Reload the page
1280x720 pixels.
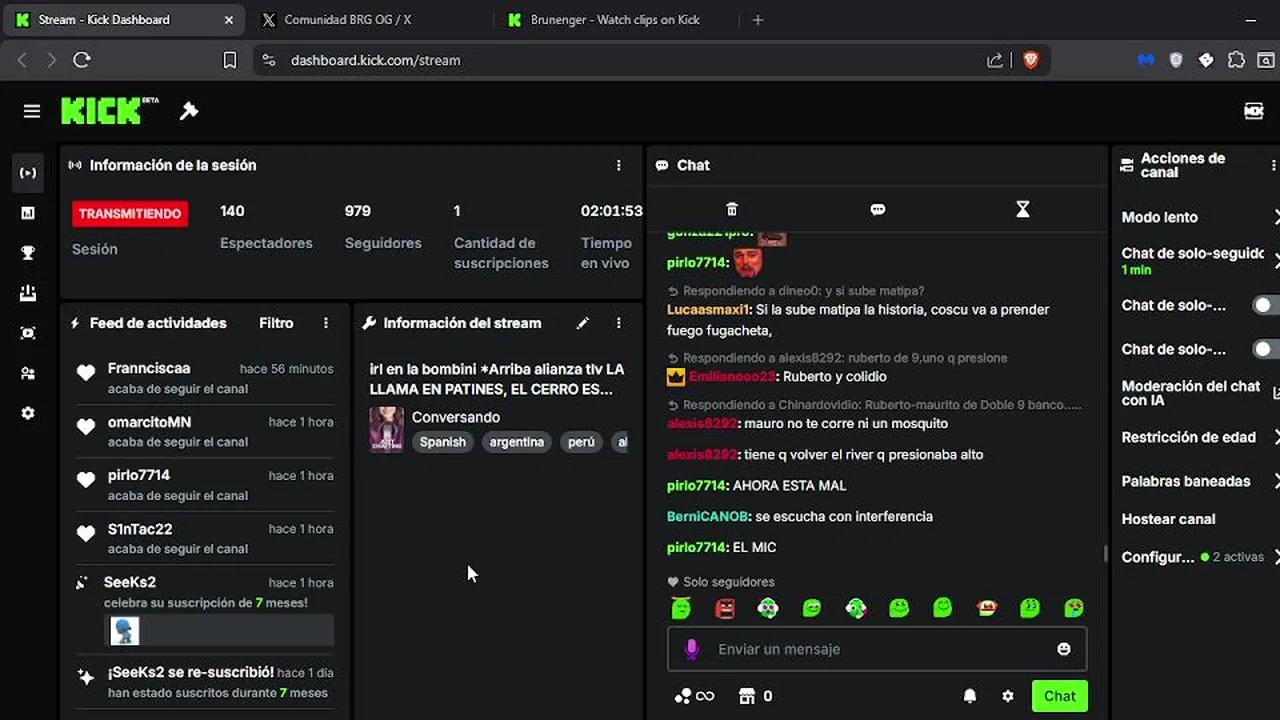82,60
